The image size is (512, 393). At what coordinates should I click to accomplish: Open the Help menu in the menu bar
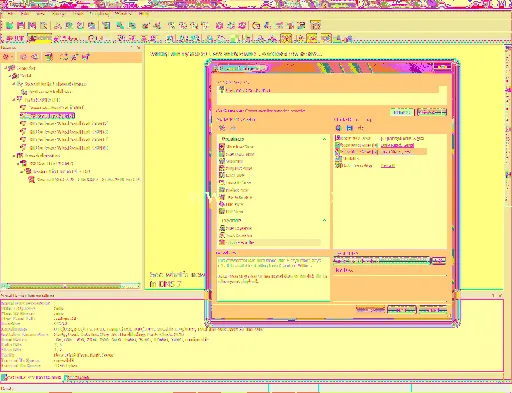tap(144, 14)
